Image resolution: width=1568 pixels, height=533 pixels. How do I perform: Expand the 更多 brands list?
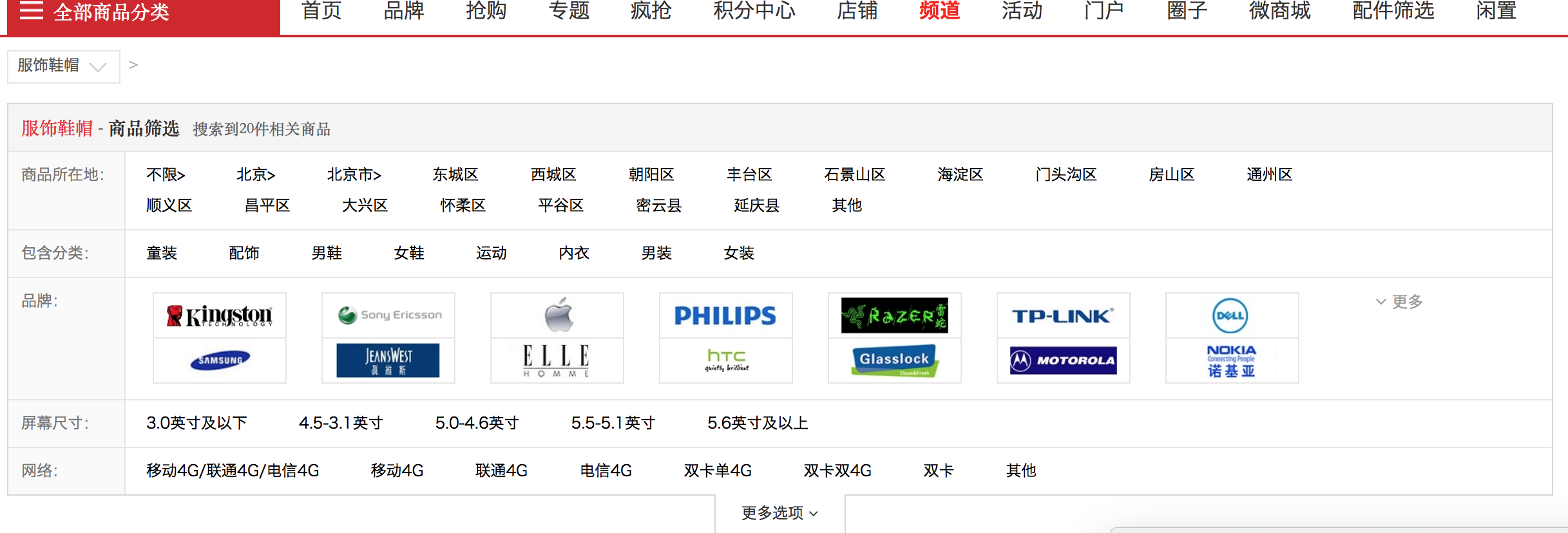(x=1399, y=301)
